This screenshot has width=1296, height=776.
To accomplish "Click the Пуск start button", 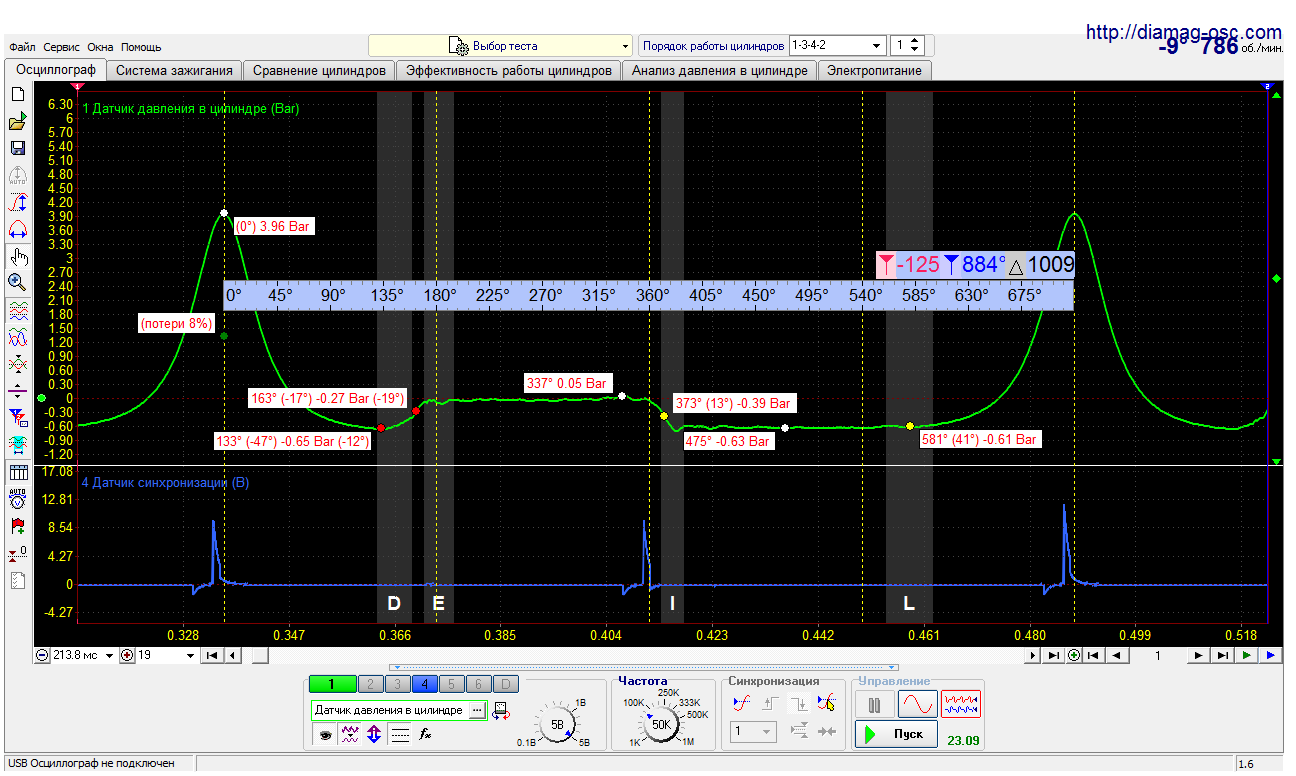I will pyautogui.click(x=896, y=734).
